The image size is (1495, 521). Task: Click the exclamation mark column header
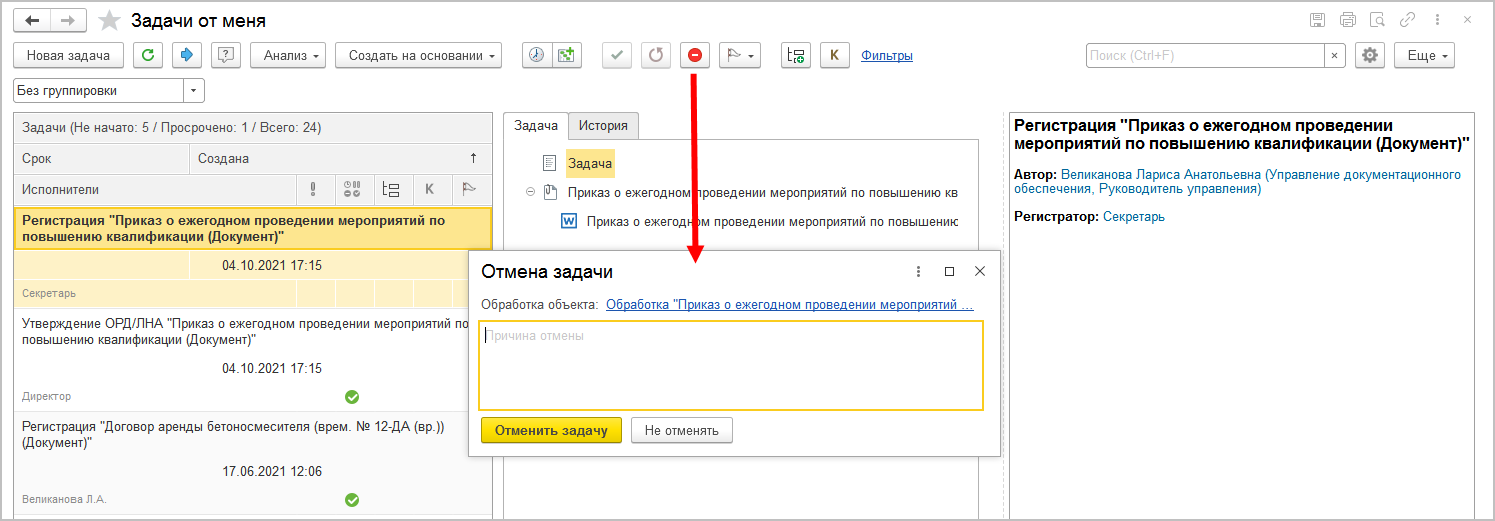tap(314, 189)
